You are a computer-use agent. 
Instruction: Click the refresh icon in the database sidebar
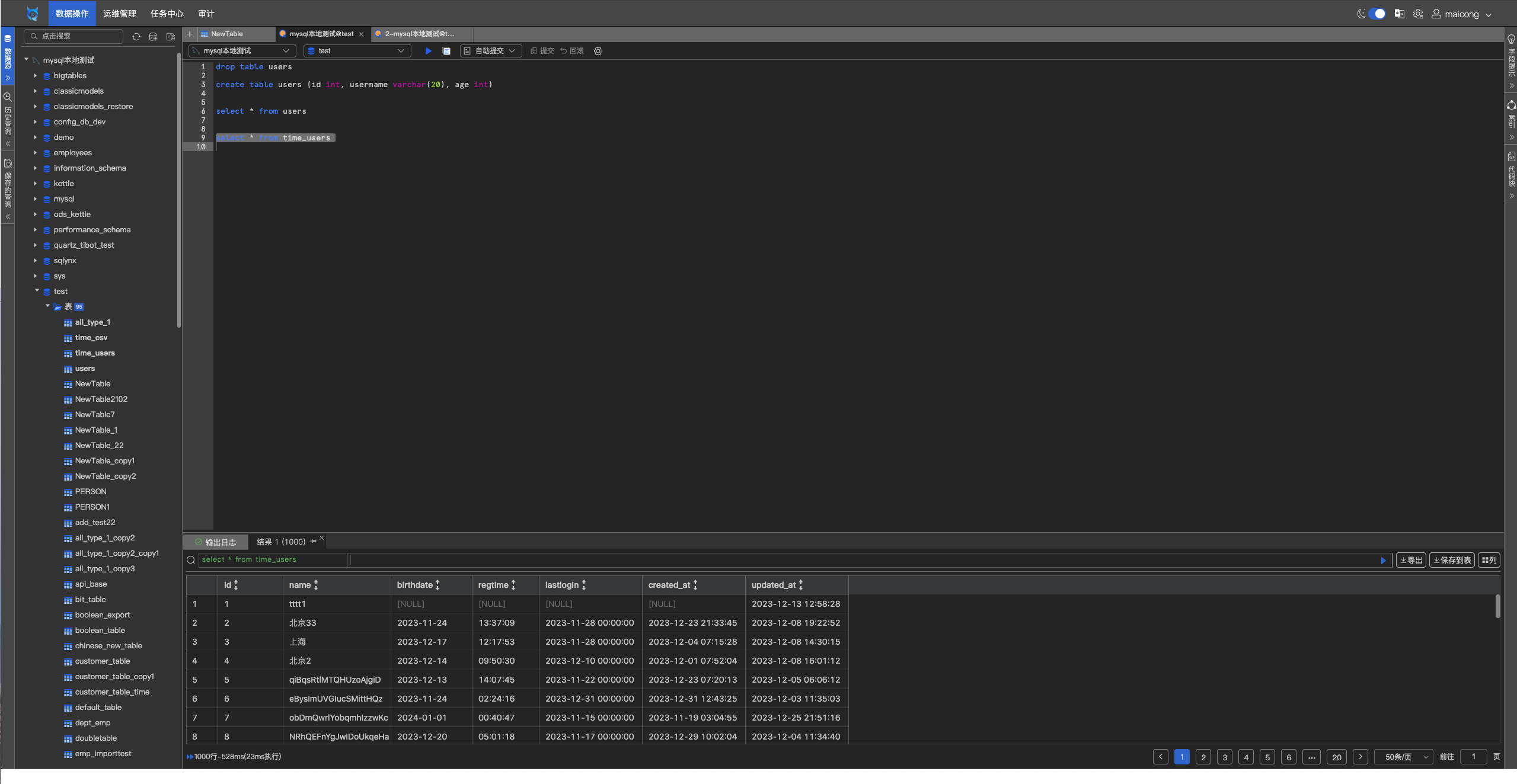click(x=136, y=37)
